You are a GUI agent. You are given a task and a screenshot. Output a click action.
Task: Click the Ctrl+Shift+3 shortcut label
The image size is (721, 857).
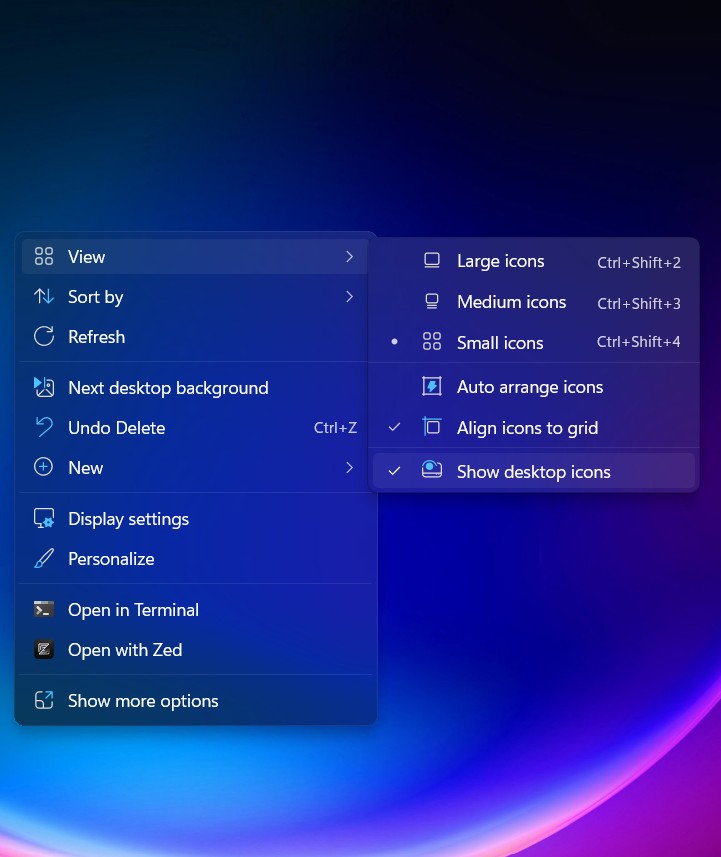tap(638, 303)
